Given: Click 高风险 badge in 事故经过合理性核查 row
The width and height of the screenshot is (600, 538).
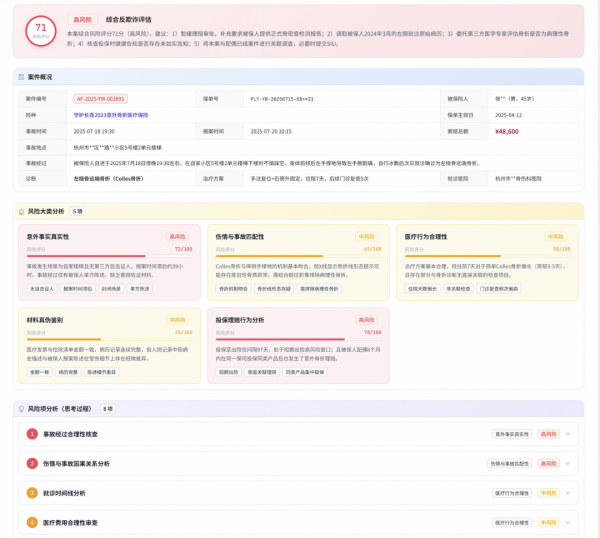Looking at the screenshot, I should (548, 434).
